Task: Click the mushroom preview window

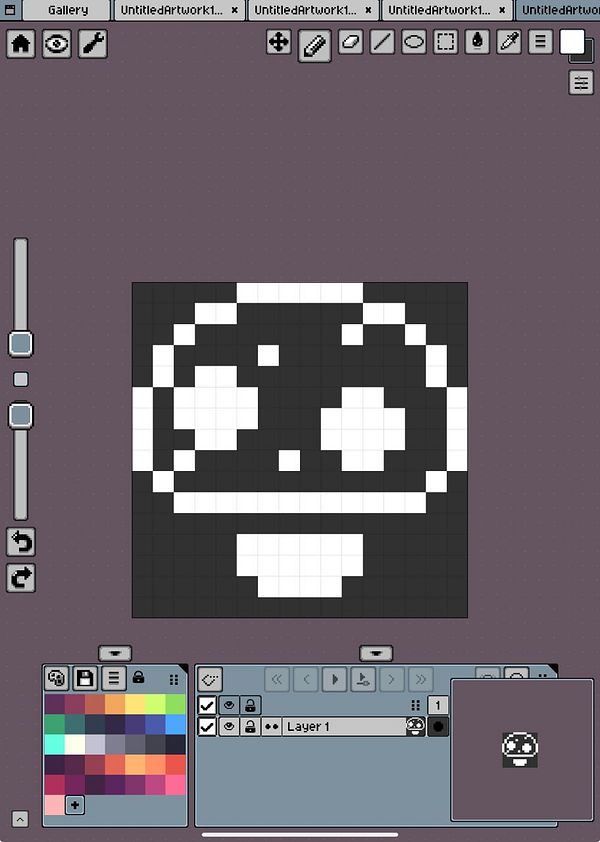Action: [522, 750]
